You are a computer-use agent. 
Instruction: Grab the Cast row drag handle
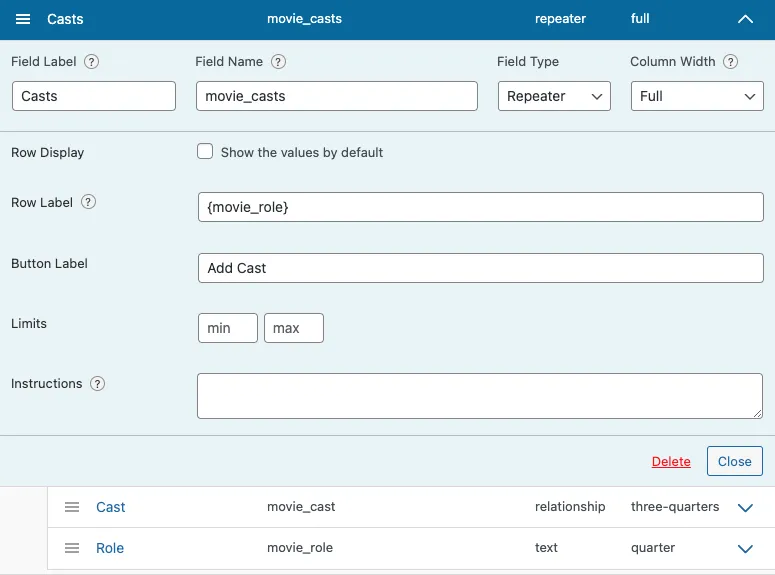pyautogui.click(x=72, y=507)
